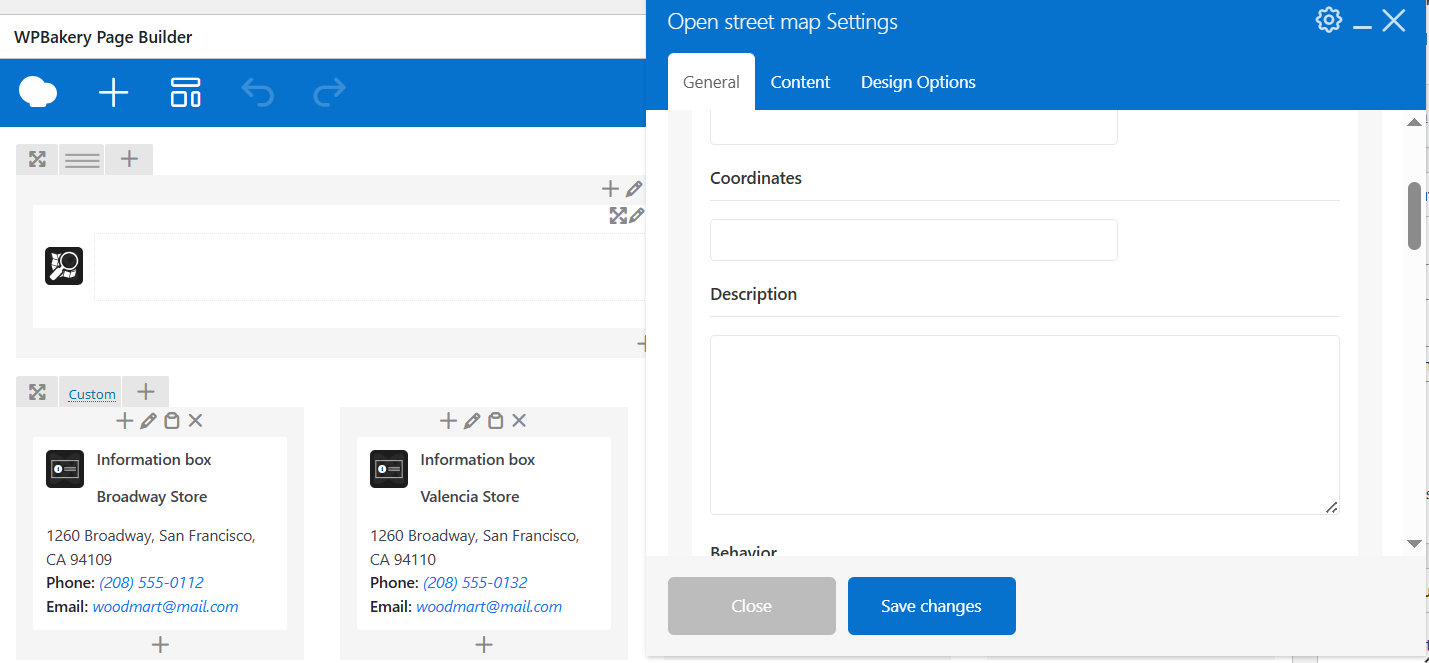Edit the Valencia Store column pencil icon
The height and width of the screenshot is (663, 1429).
coord(472,421)
